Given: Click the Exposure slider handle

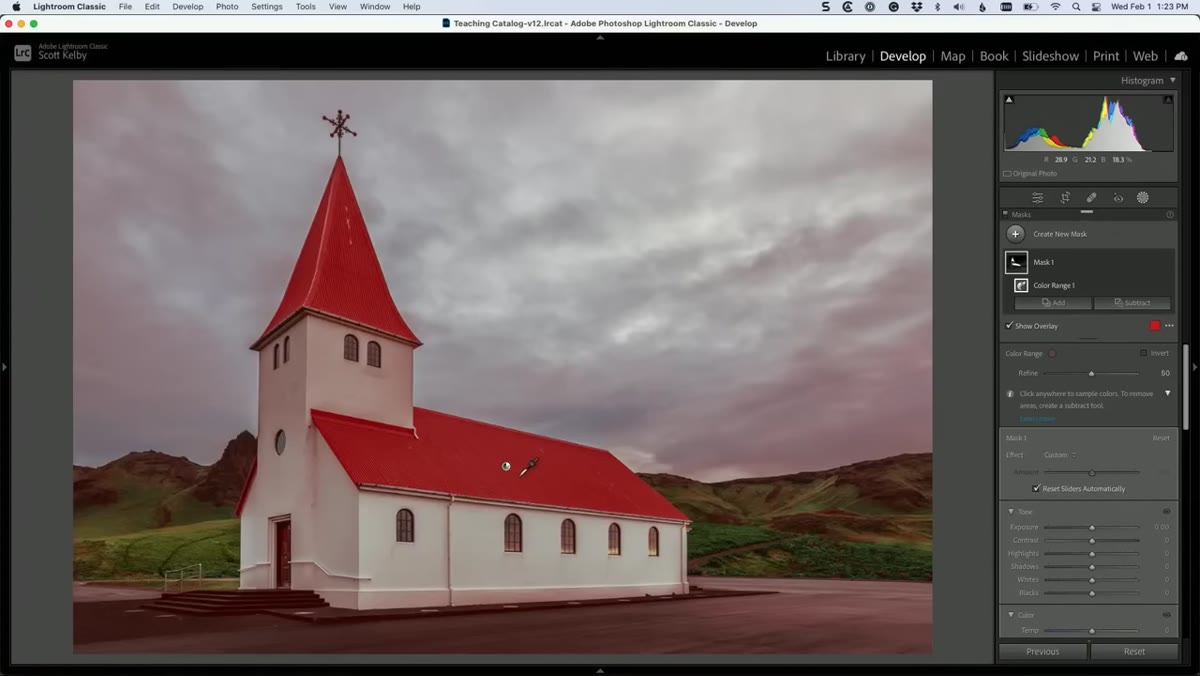Looking at the screenshot, I should (x=1092, y=527).
